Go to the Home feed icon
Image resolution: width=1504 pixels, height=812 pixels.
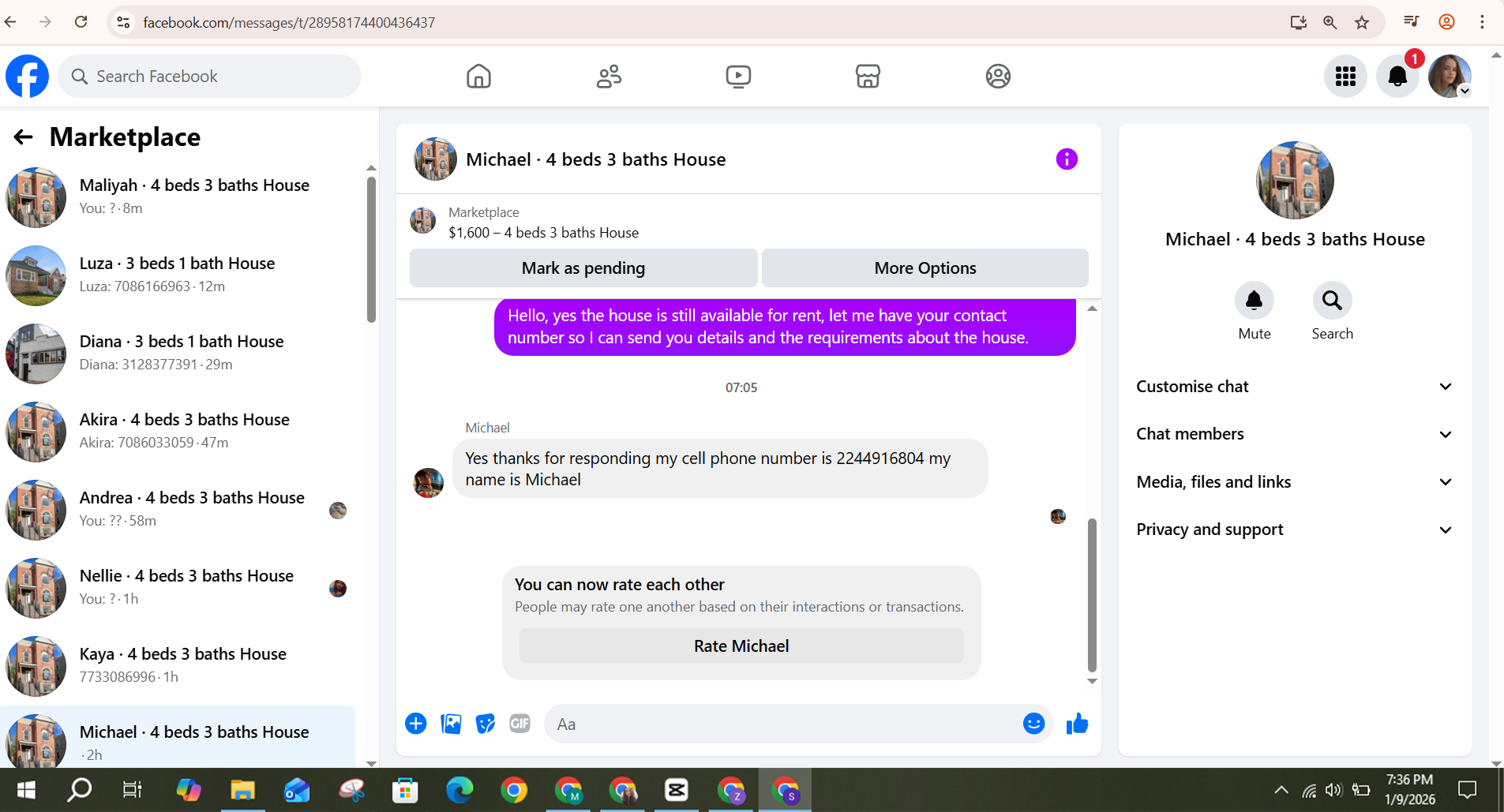pos(478,77)
